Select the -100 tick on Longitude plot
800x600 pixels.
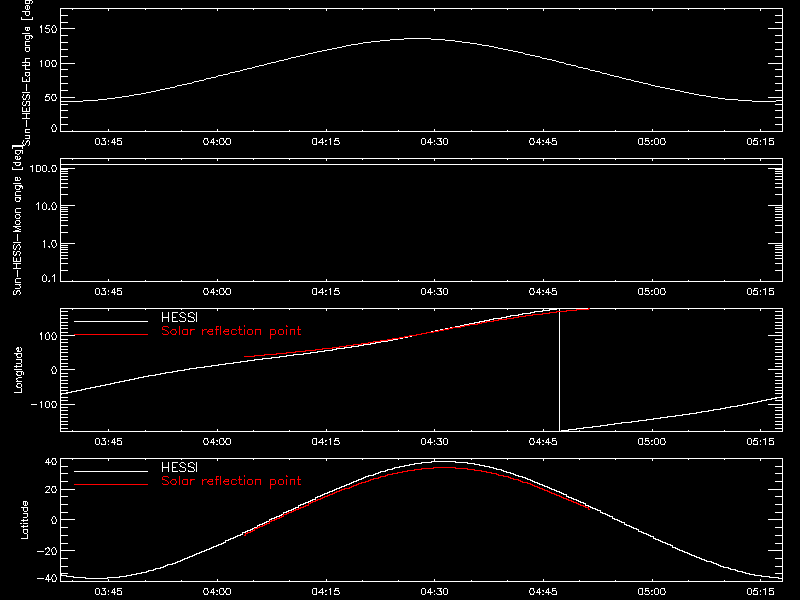[44, 404]
